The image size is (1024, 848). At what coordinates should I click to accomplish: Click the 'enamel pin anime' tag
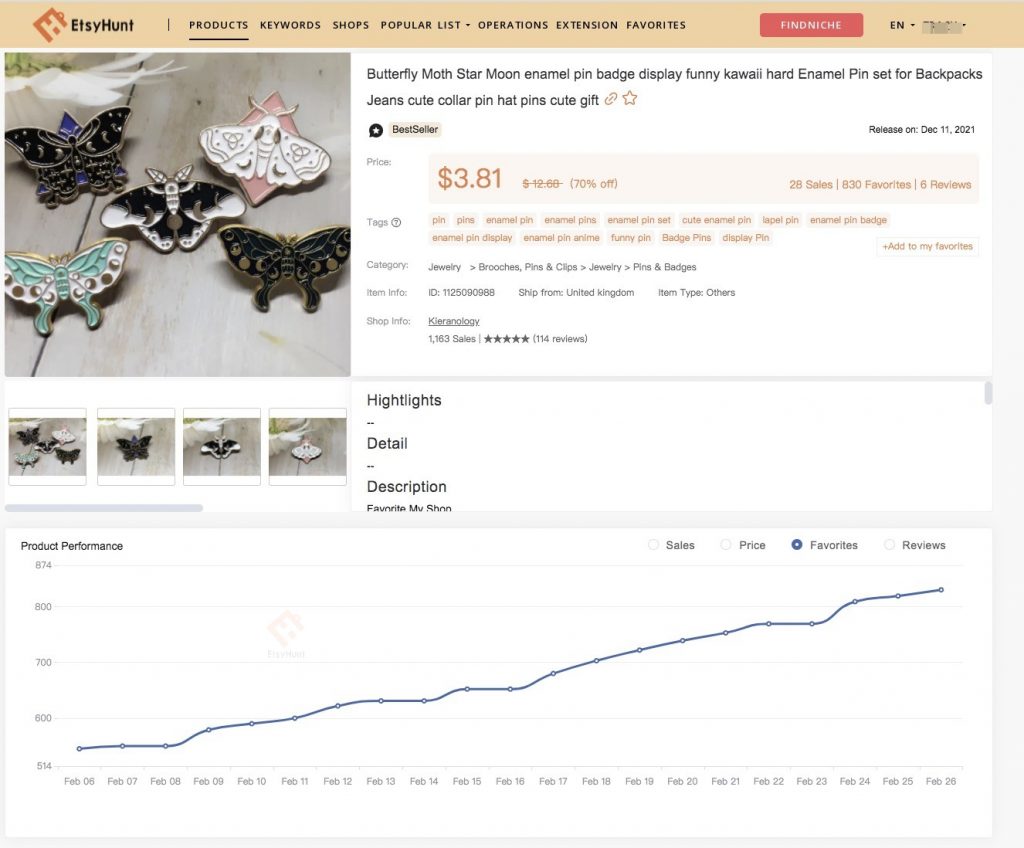[561, 238]
